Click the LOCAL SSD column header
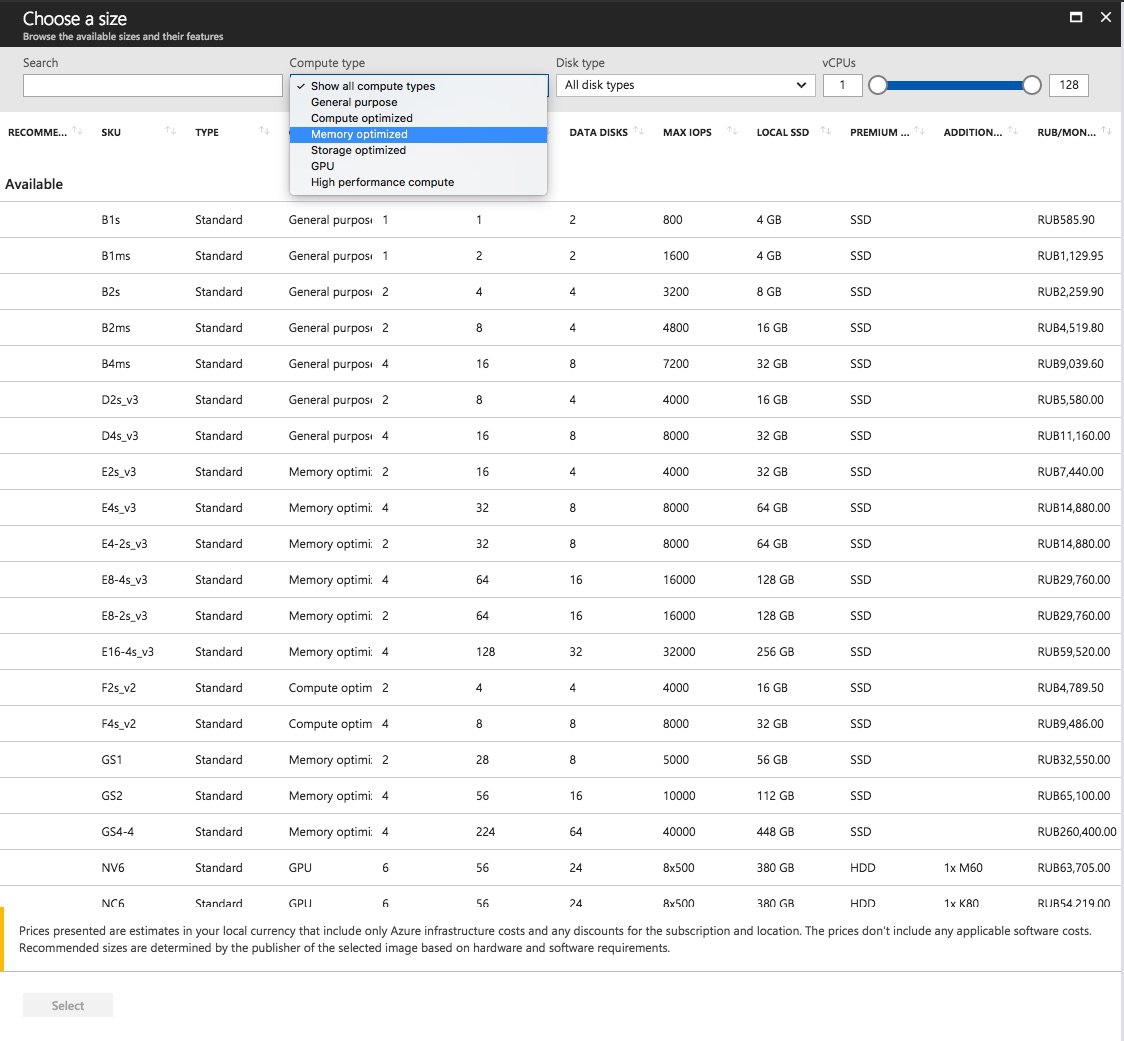The width and height of the screenshot is (1124, 1041). tap(782, 132)
